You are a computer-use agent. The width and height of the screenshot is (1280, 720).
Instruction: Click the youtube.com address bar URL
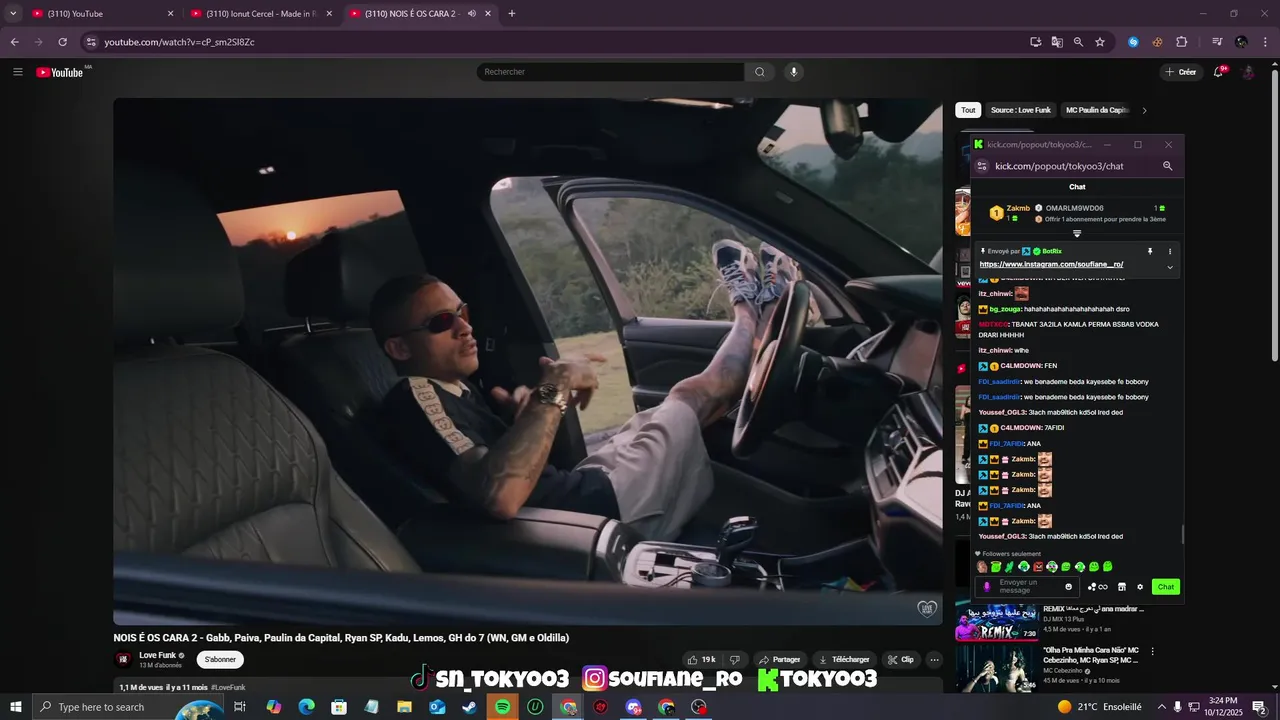[180, 42]
